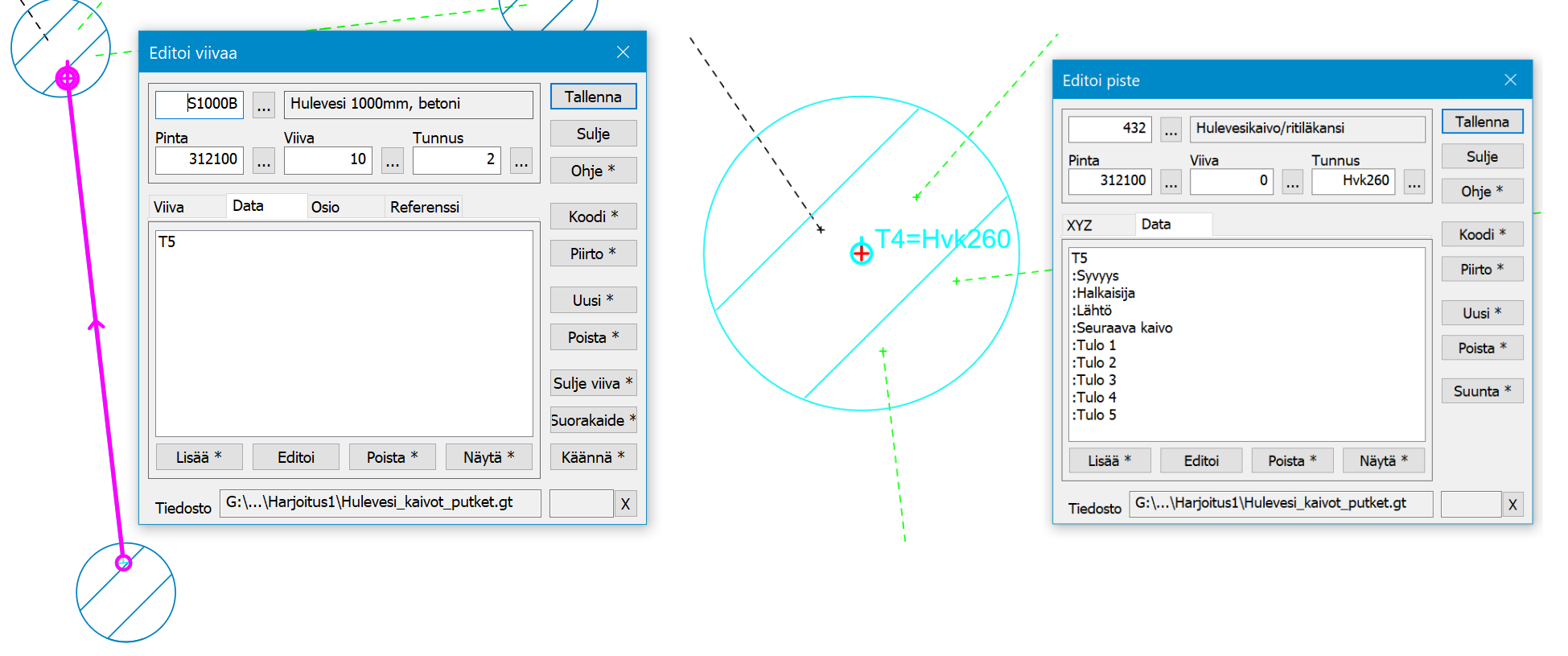Click the magenta node at pipe's lower end

click(x=123, y=563)
